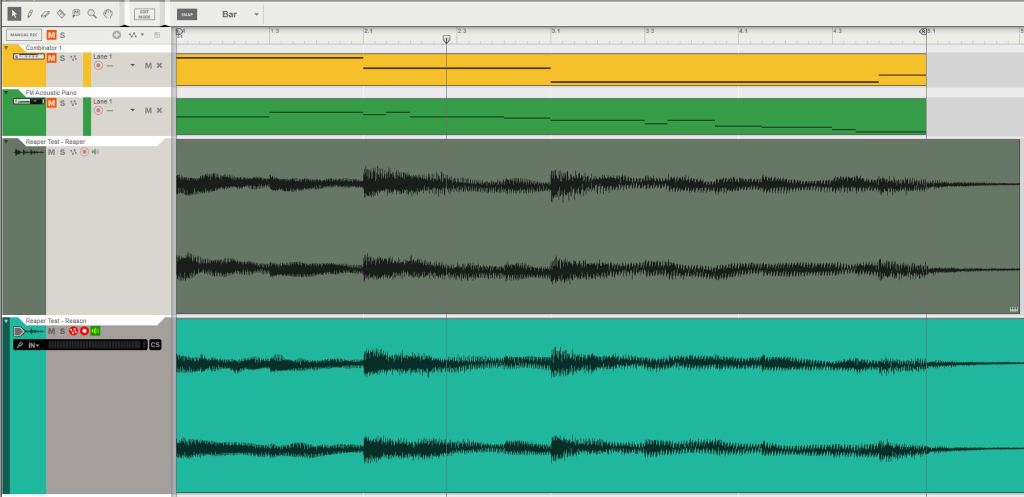This screenshot has width=1024, height=497.
Task: Click the Edit Mode button
Action: (144, 15)
